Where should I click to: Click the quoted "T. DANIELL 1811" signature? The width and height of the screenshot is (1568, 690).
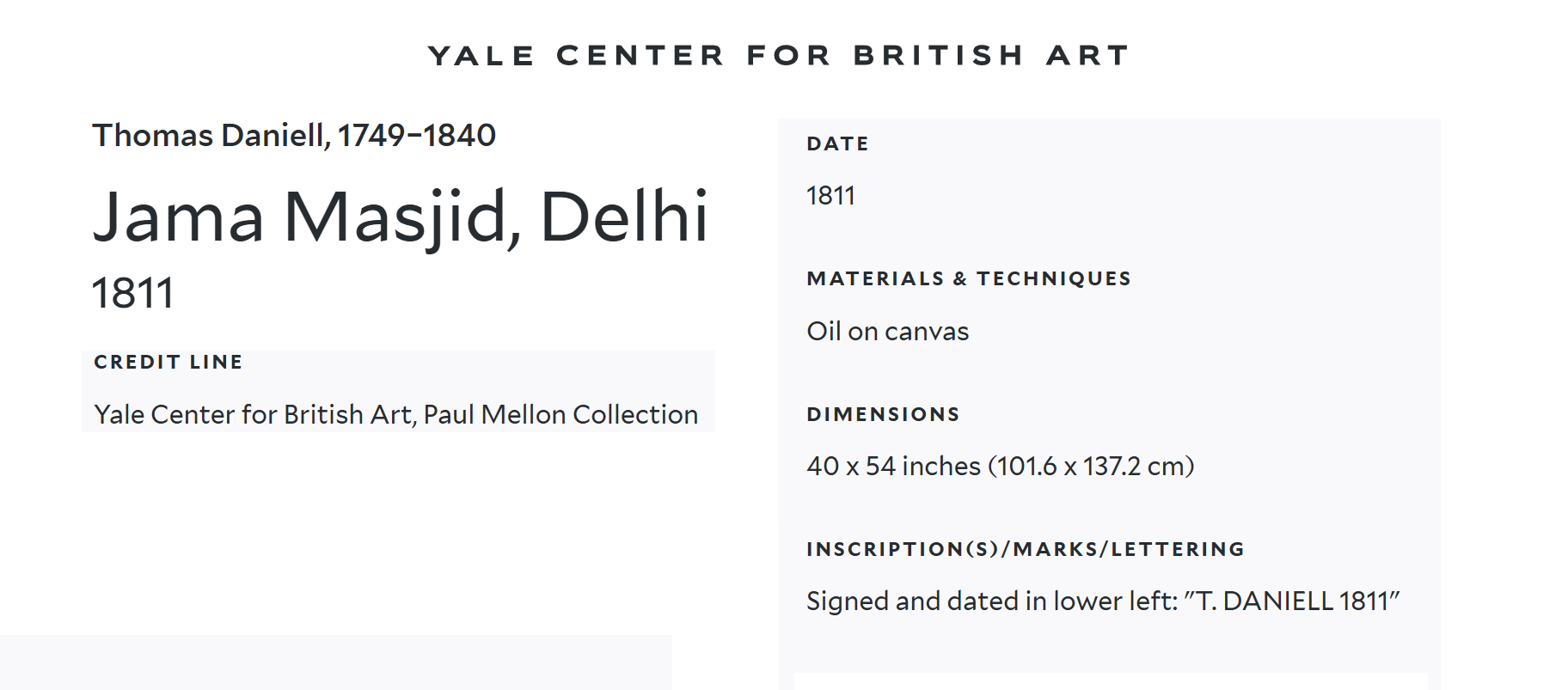(x=1292, y=601)
